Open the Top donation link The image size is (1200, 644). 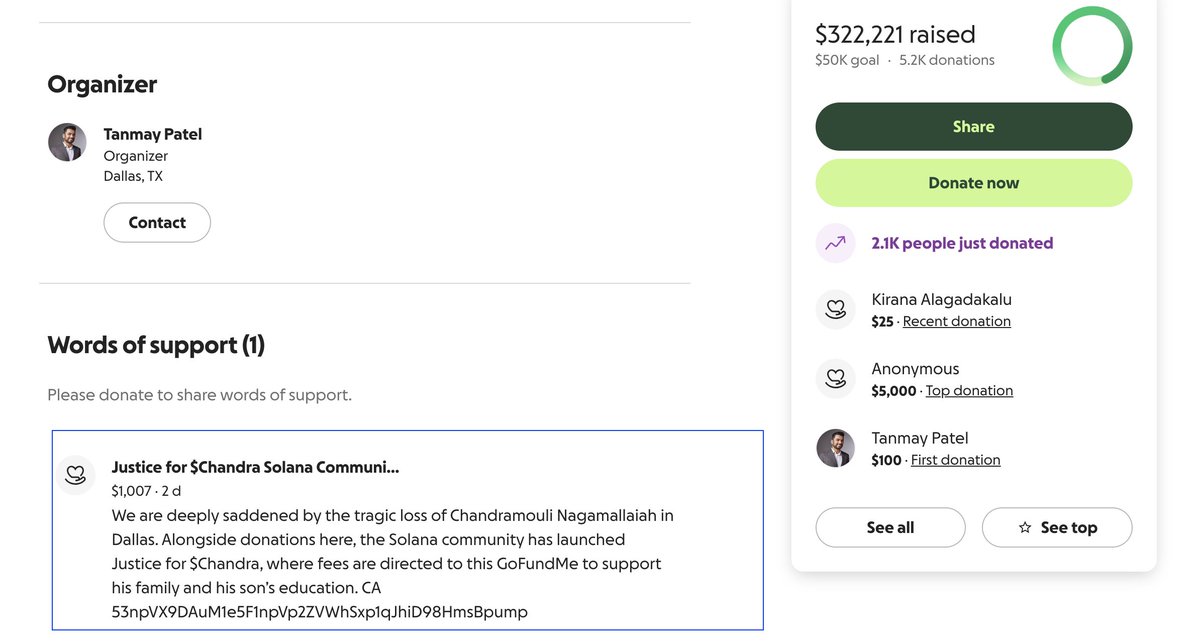coord(969,391)
